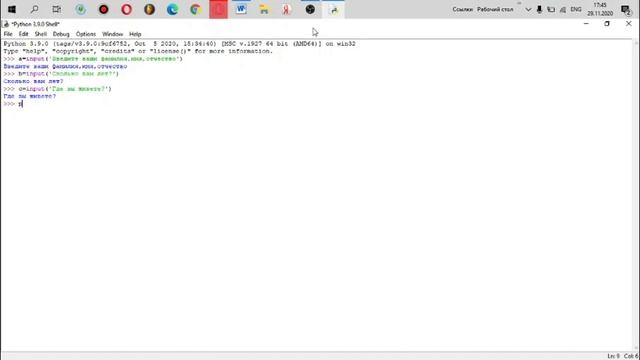The width and height of the screenshot is (640, 360).
Task: Click the shell vertical scrollbar
Action: tap(636, 195)
